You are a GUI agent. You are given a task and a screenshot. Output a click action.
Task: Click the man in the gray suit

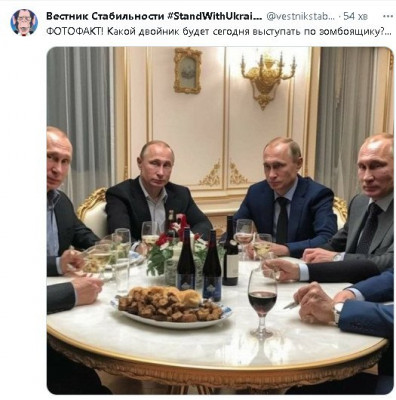(363, 200)
